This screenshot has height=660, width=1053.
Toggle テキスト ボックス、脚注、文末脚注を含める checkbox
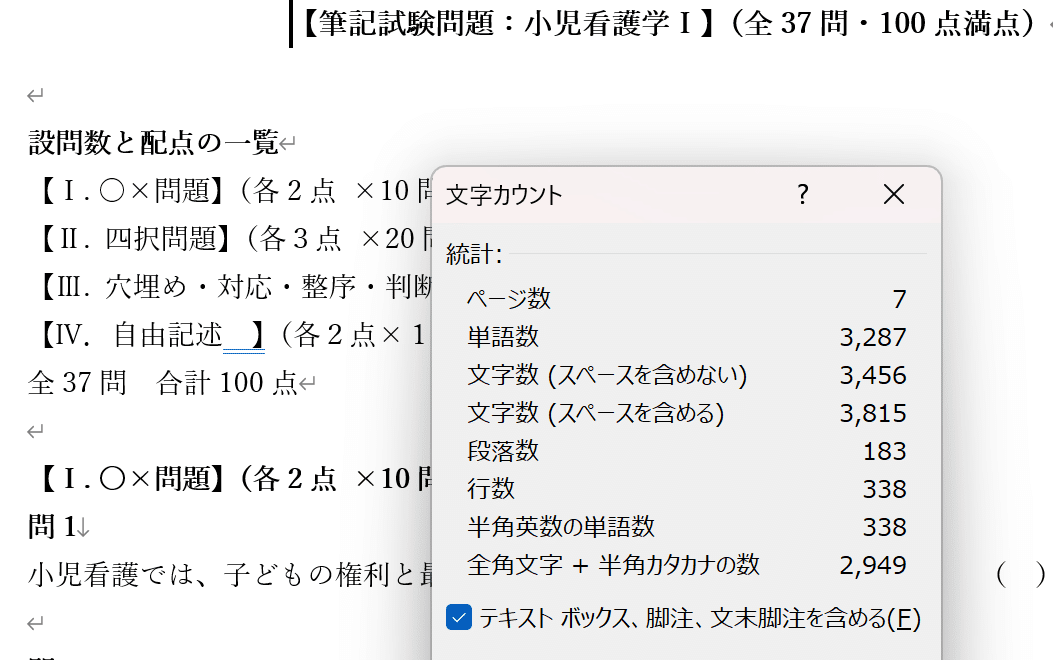(459, 618)
